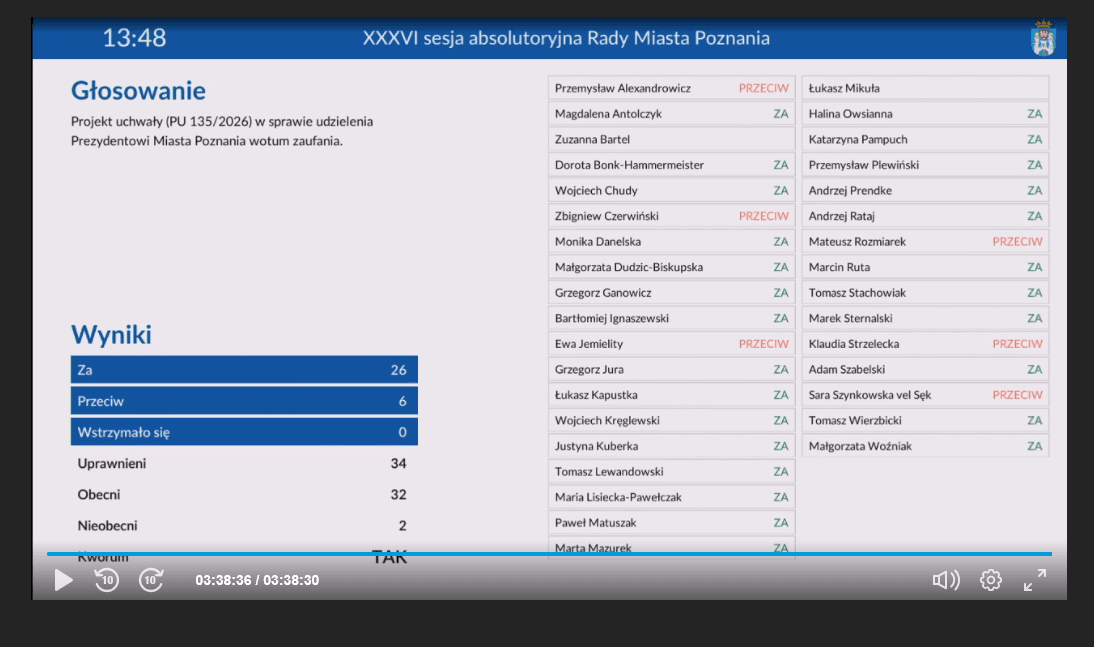This screenshot has width=1094, height=647.
Task: Click the 'Nieobecni' row
Action: (244, 526)
